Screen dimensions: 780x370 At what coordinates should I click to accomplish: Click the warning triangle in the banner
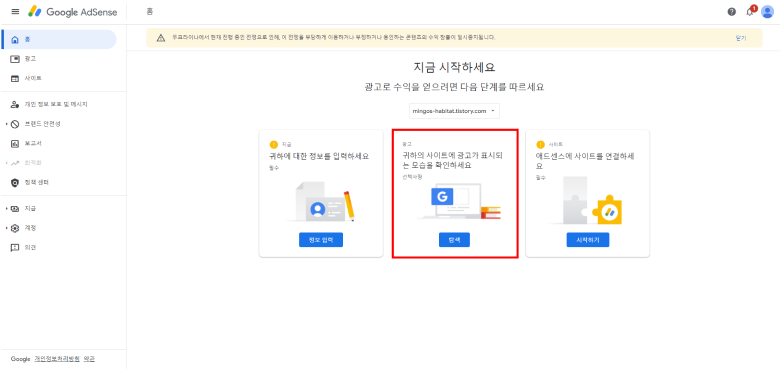[161, 38]
